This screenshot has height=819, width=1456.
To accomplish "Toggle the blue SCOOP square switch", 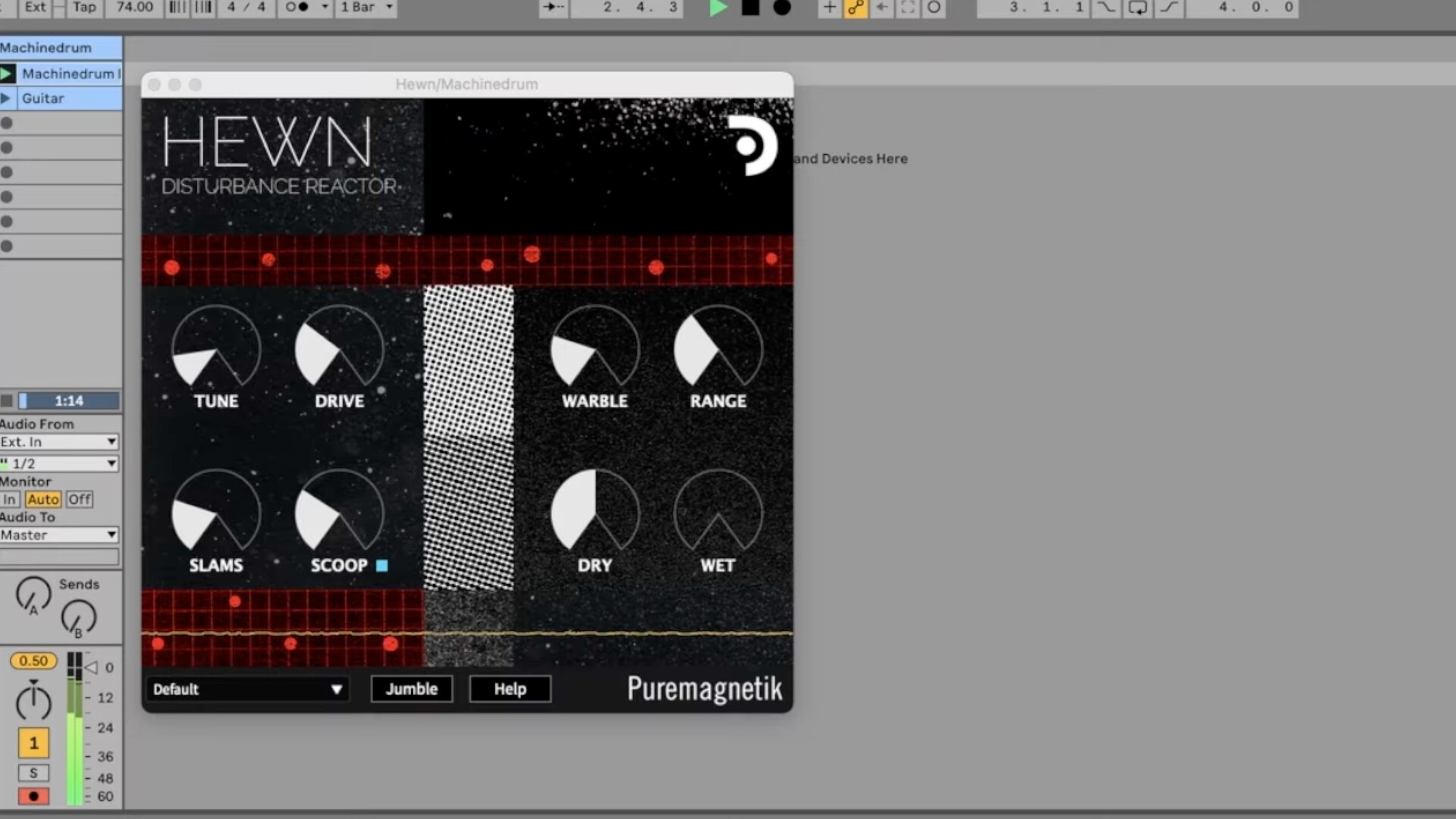I will click(381, 566).
